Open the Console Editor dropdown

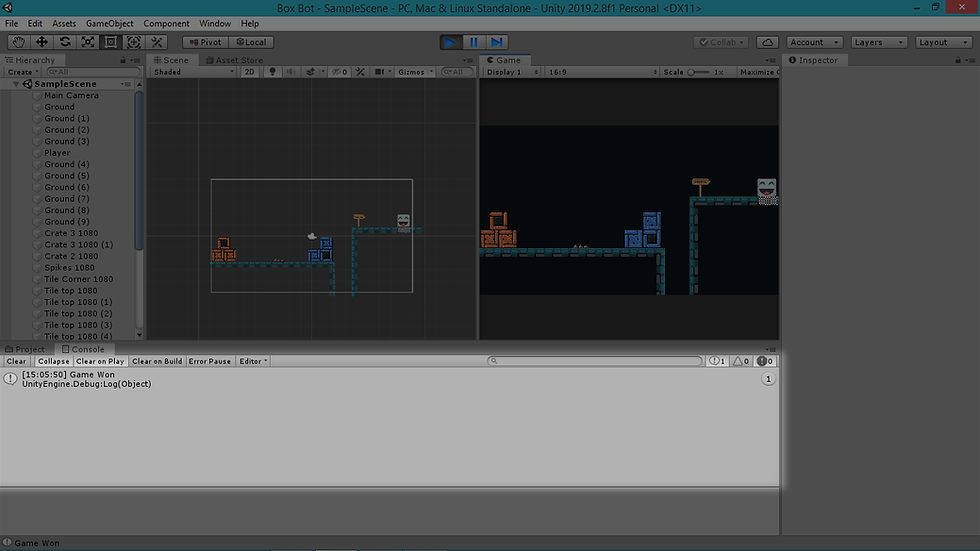coord(253,361)
